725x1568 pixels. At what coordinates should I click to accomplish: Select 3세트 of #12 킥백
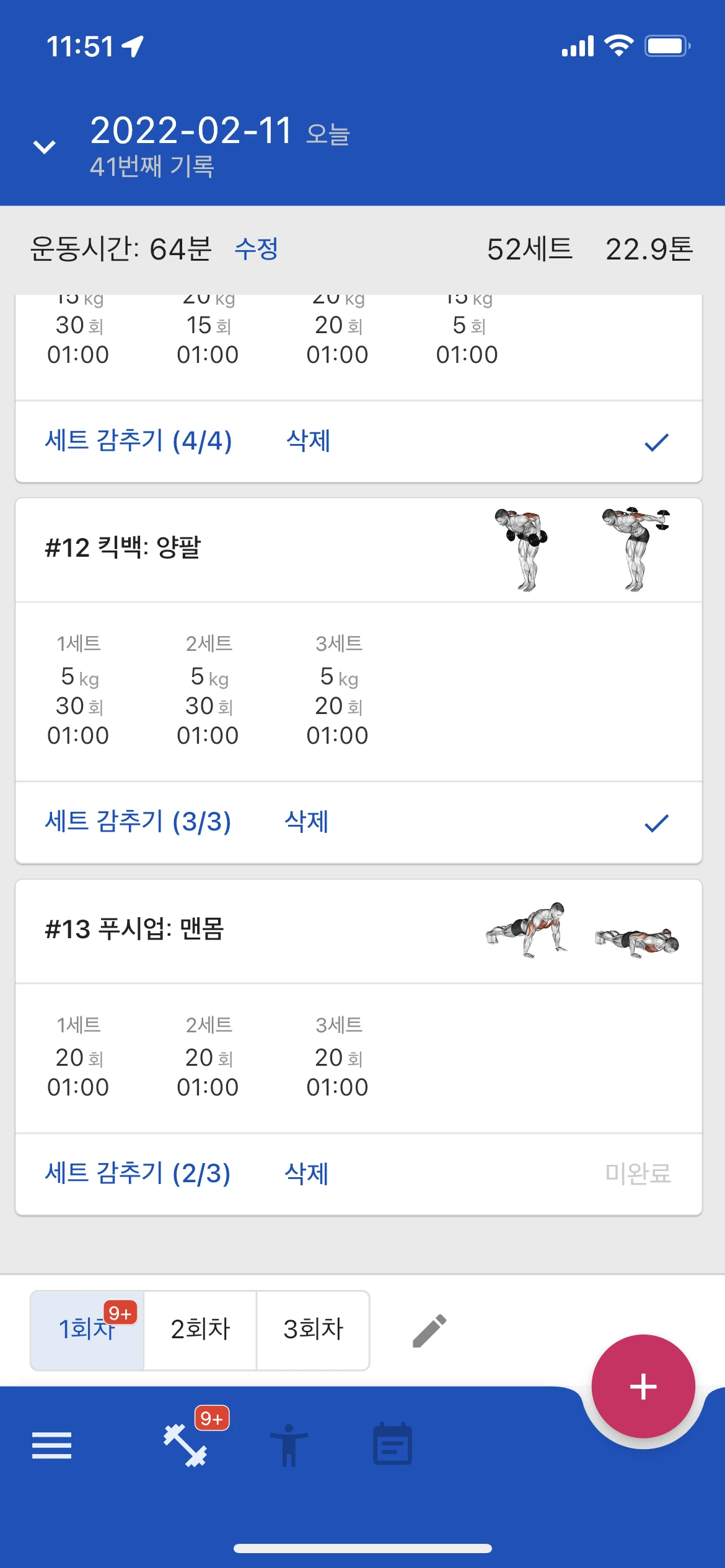tap(338, 690)
